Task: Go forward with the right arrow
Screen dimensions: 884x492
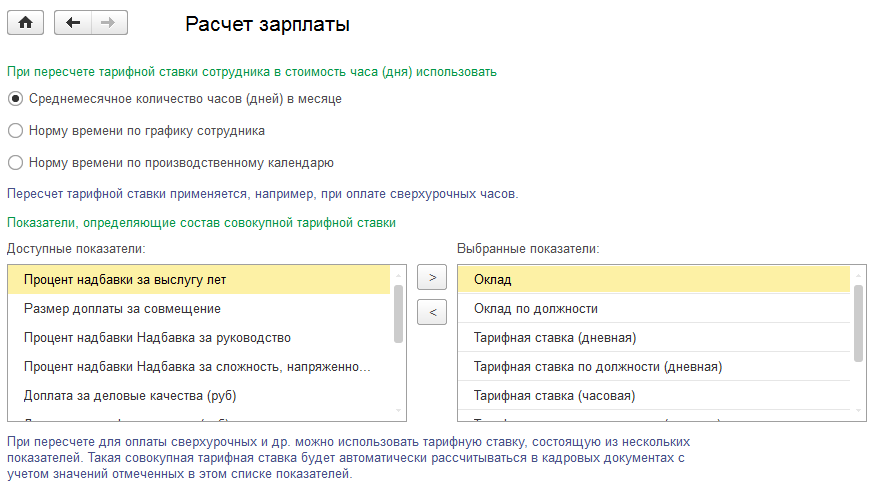Action: (109, 24)
